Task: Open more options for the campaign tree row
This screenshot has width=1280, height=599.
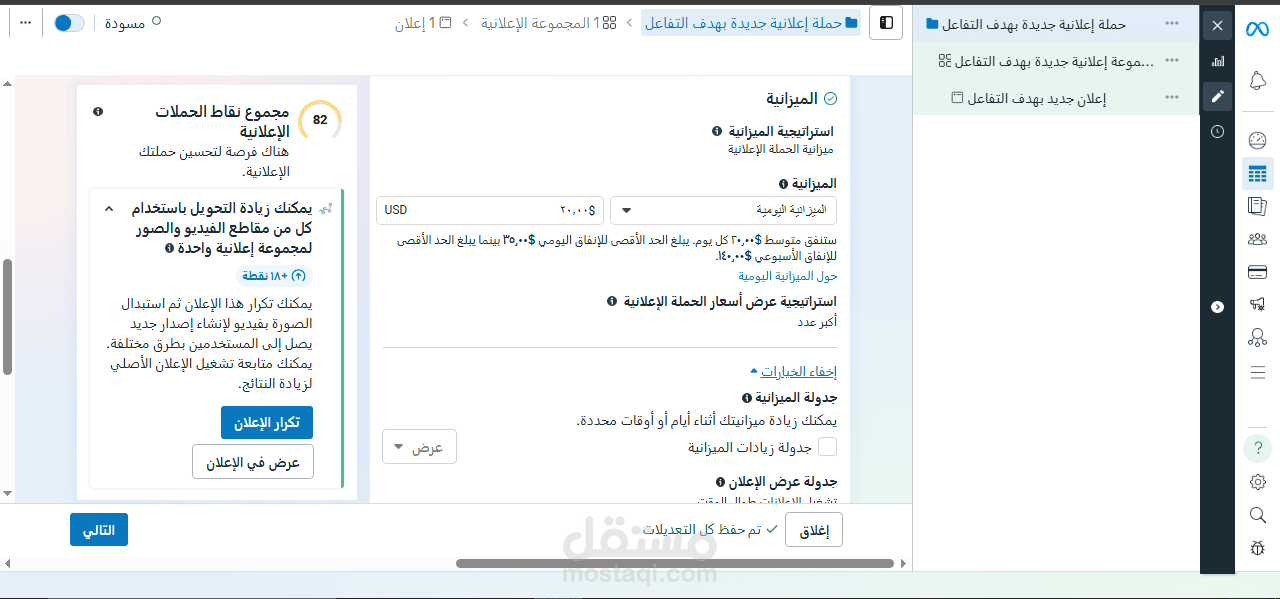Action: pyautogui.click(x=1172, y=23)
